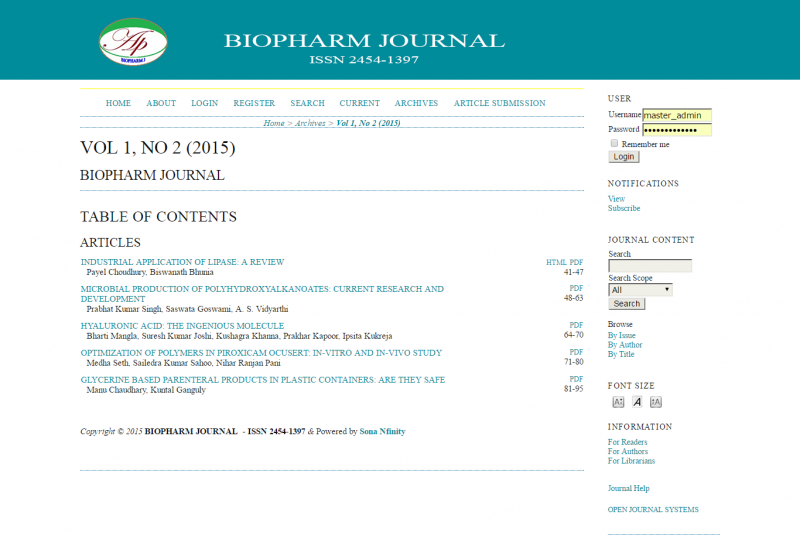
Task: Browse By Title link
Action: [621, 354]
